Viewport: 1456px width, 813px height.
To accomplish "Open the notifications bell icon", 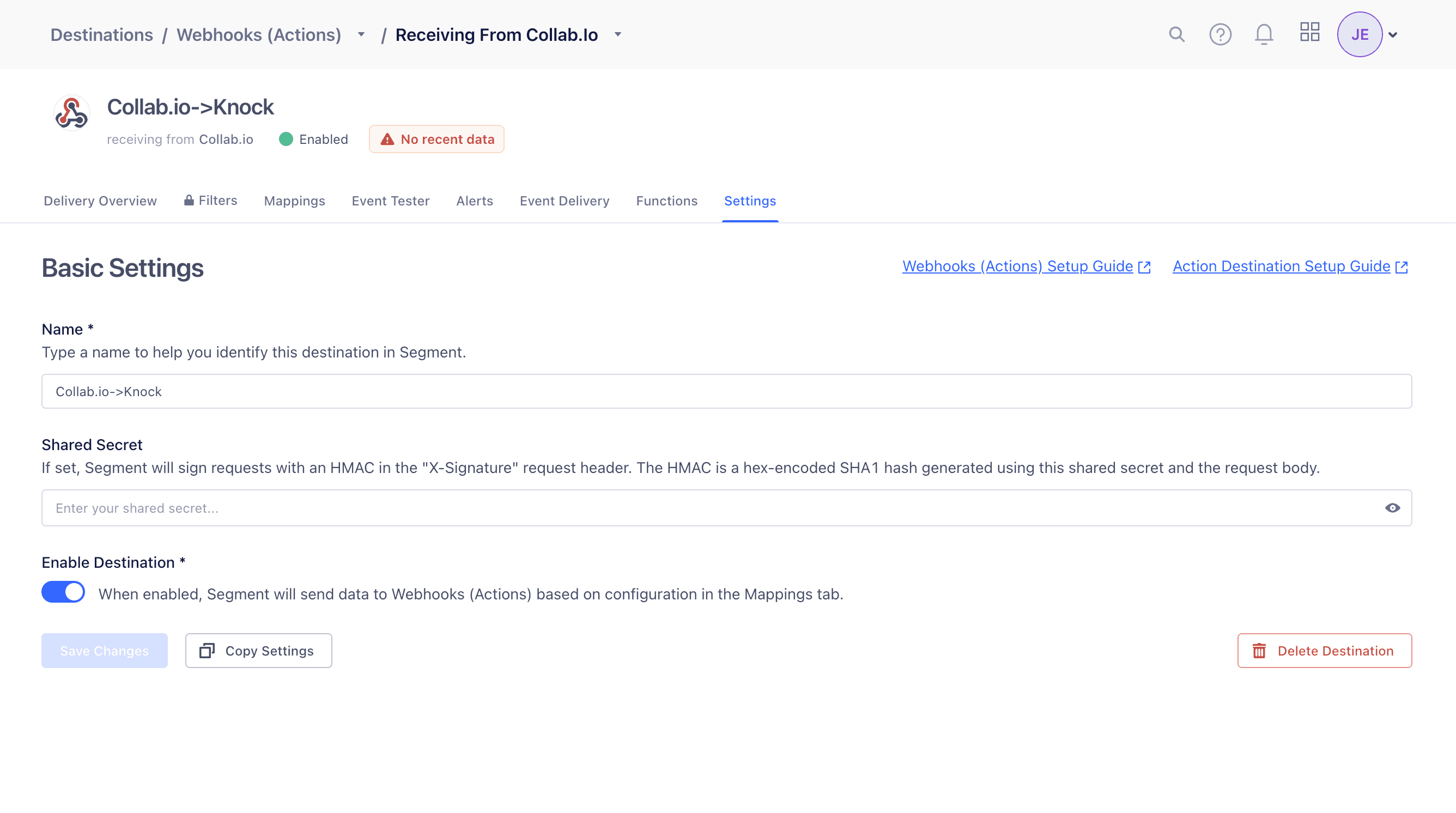I will click(1264, 34).
